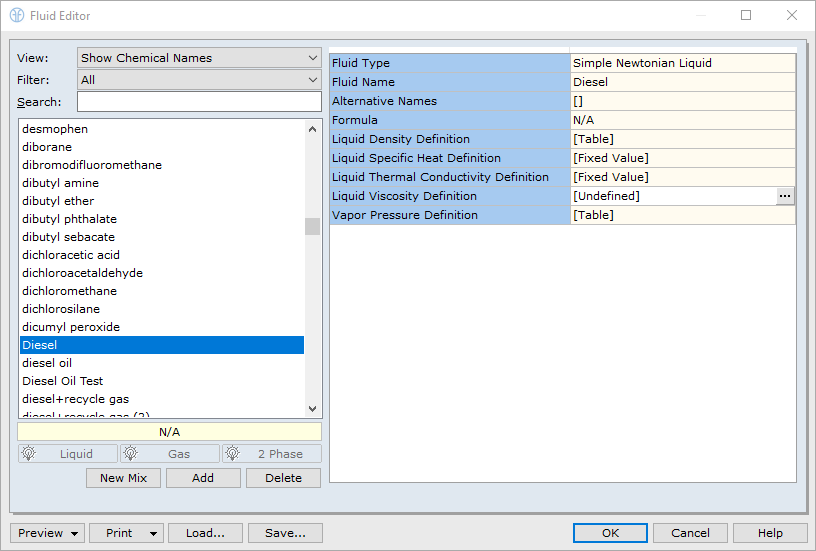This screenshot has width=816, height=551.
Task: Click into the Search input field
Action: [x=199, y=101]
